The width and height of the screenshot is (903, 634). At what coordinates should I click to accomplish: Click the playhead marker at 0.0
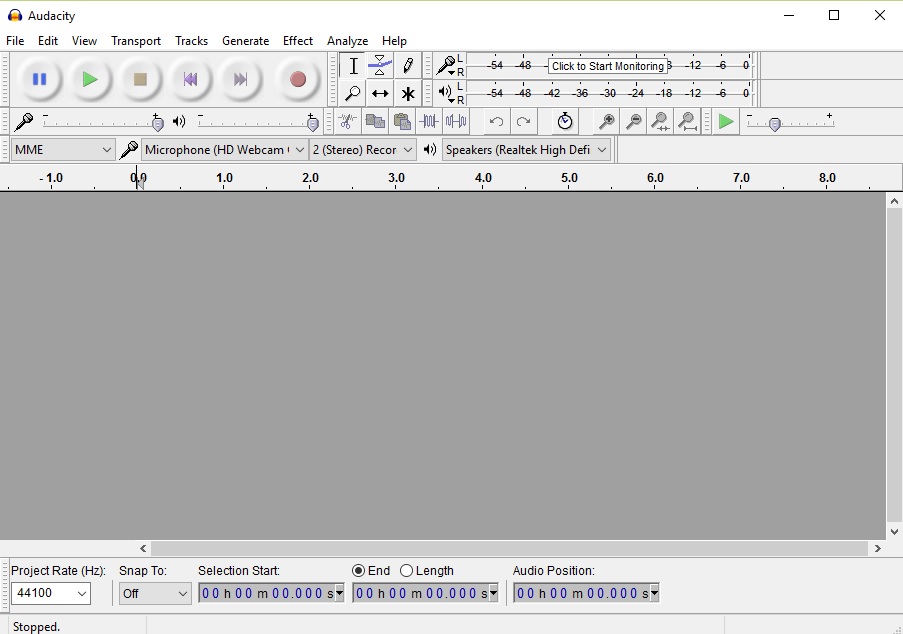(x=140, y=183)
